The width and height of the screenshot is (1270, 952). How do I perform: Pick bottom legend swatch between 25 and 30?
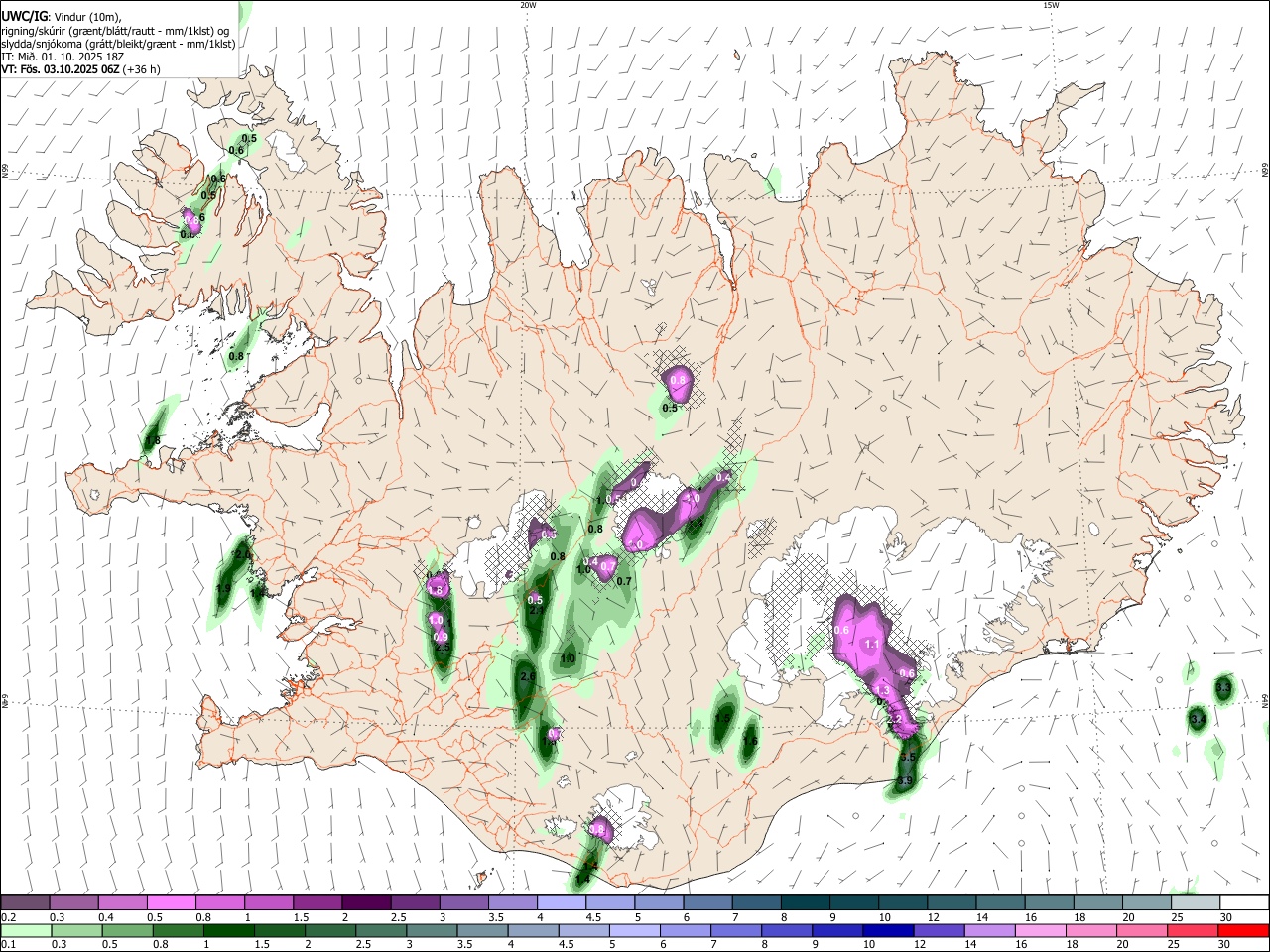click(1194, 931)
